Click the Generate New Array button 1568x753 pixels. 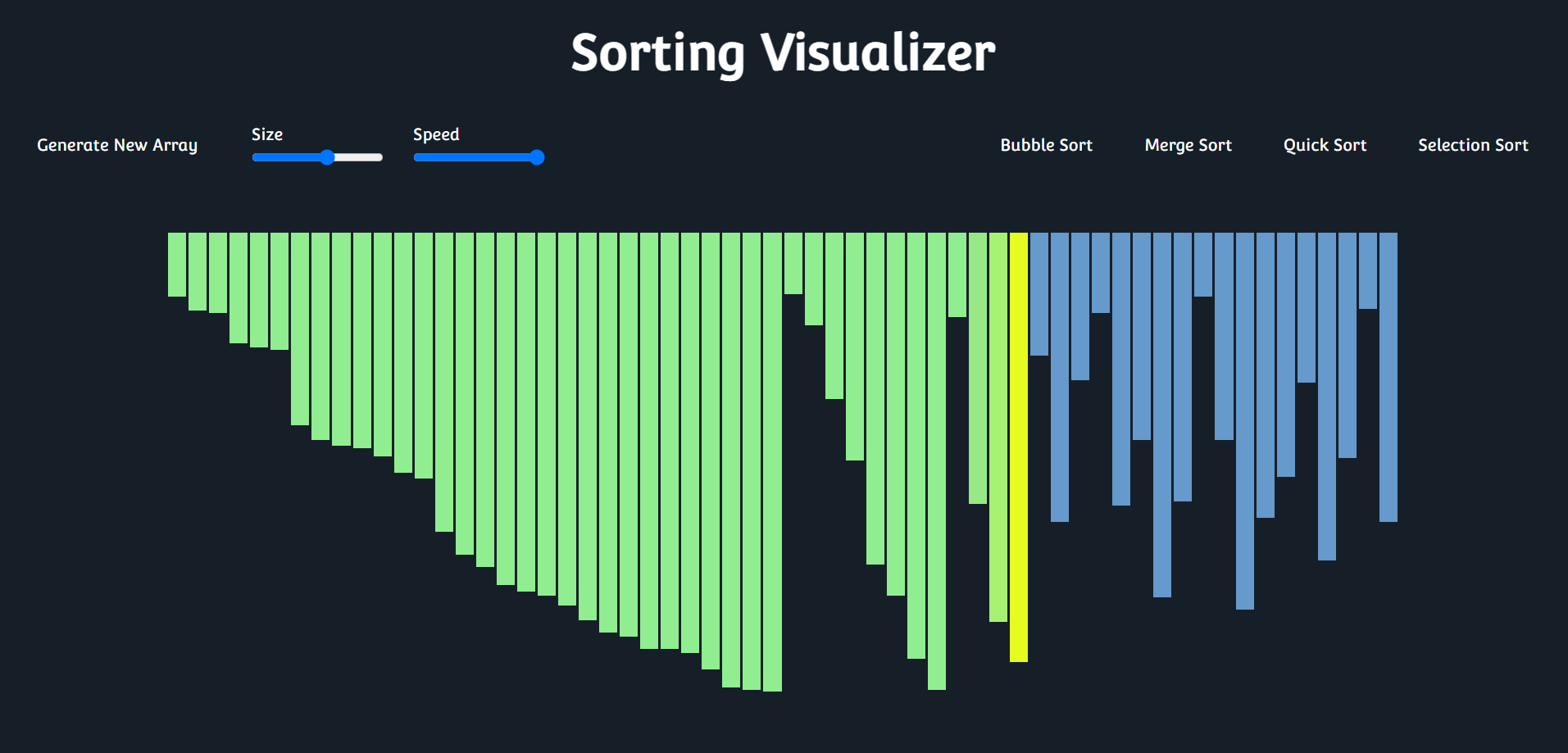coord(117,145)
